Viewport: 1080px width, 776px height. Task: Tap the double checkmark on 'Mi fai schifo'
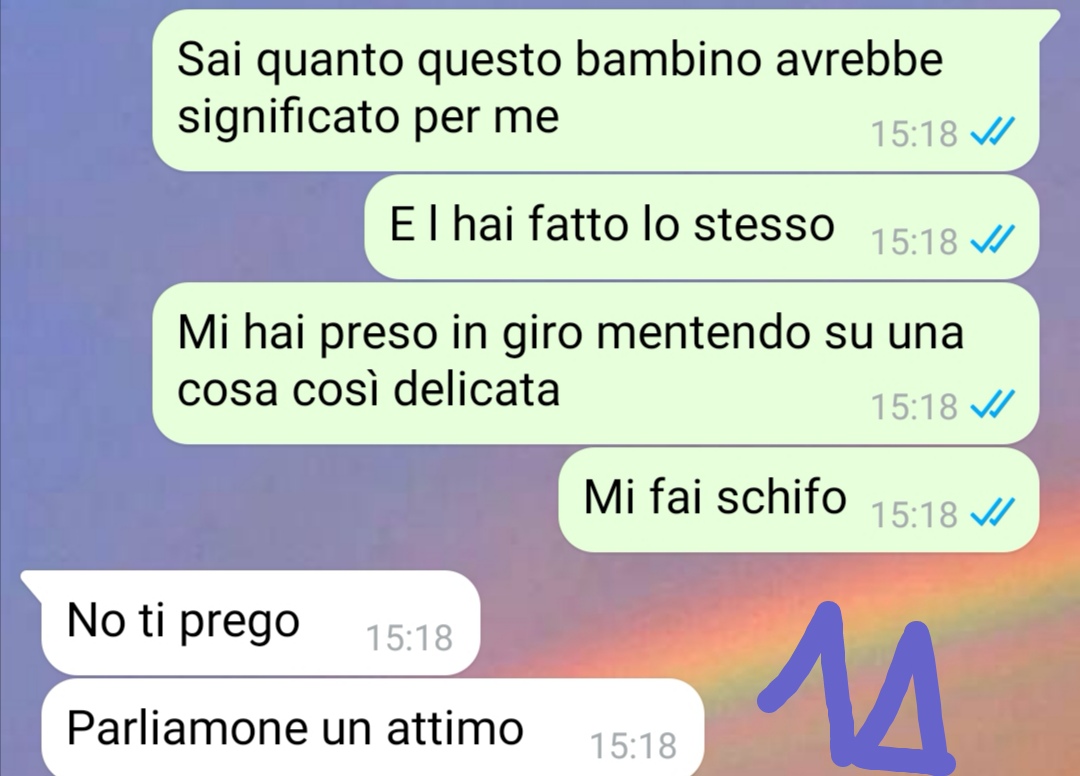point(993,512)
